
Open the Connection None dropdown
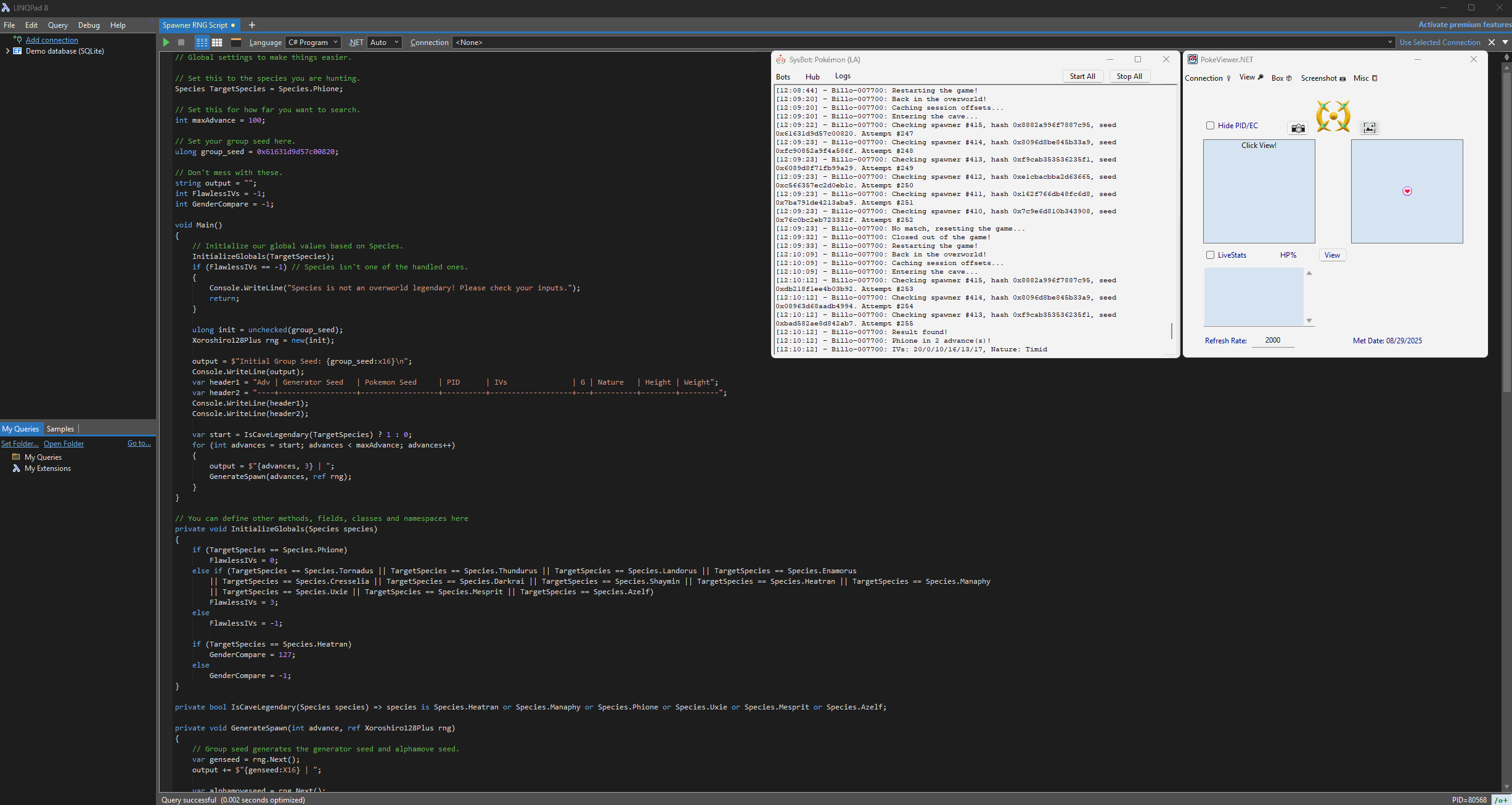click(922, 42)
